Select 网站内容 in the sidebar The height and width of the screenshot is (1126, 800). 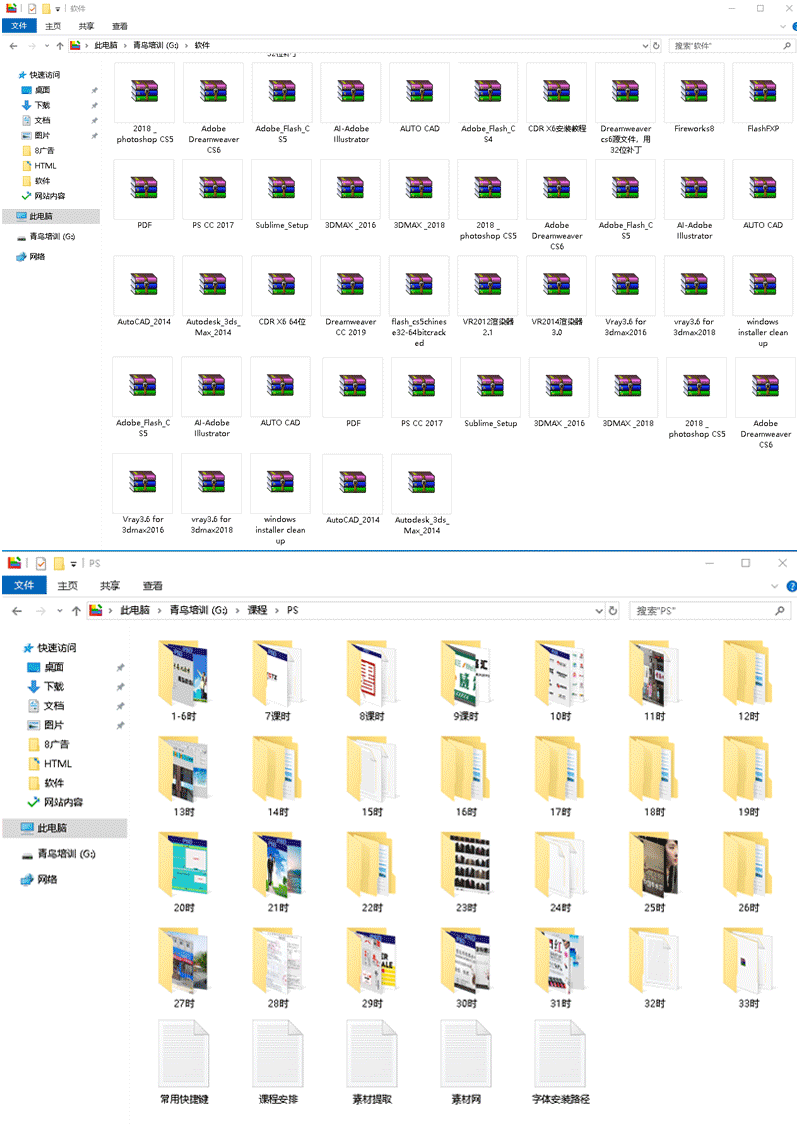pos(62,802)
